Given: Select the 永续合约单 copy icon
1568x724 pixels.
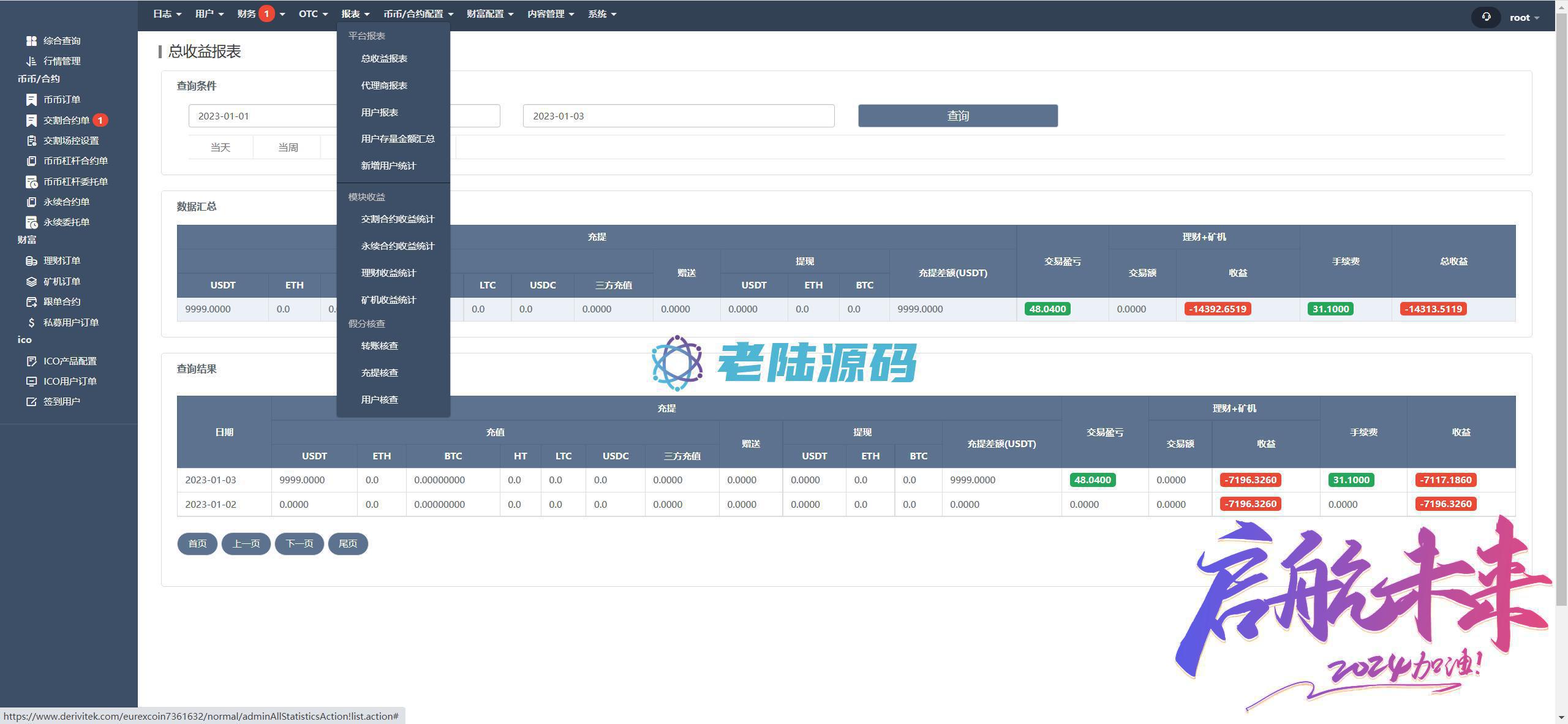Looking at the screenshot, I should [x=31, y=202].
